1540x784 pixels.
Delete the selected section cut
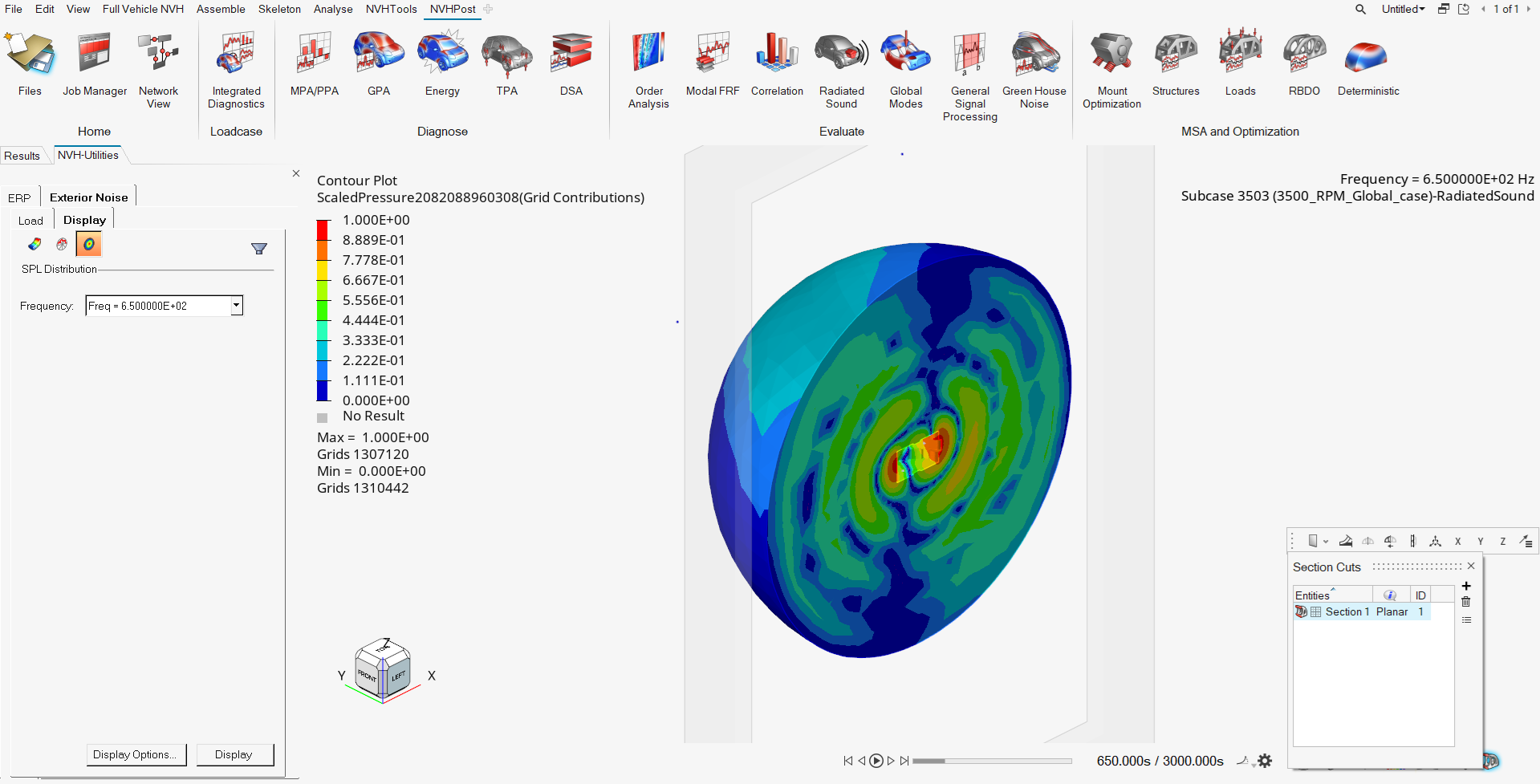pyautogui.click(x=1466, y=602)
